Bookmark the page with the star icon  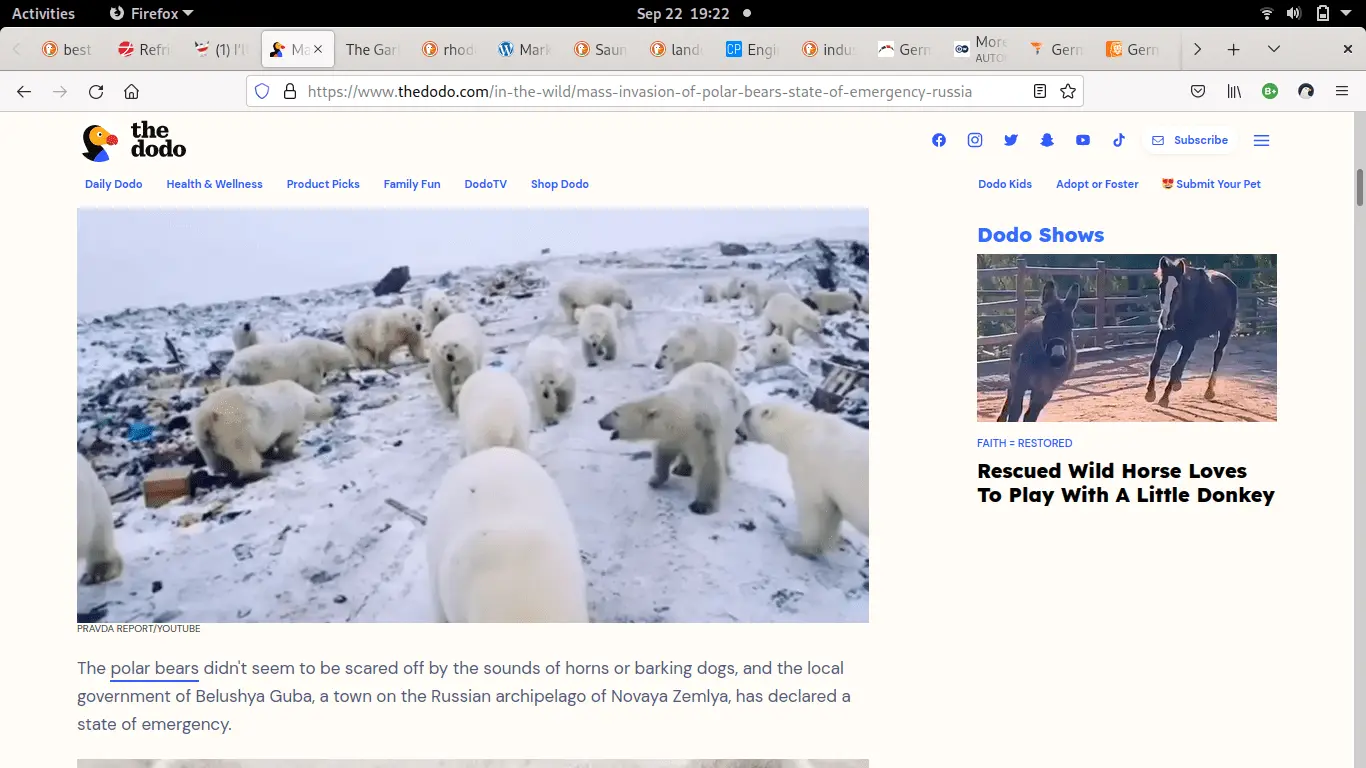pyautogui.click(x=1068, y=91)
